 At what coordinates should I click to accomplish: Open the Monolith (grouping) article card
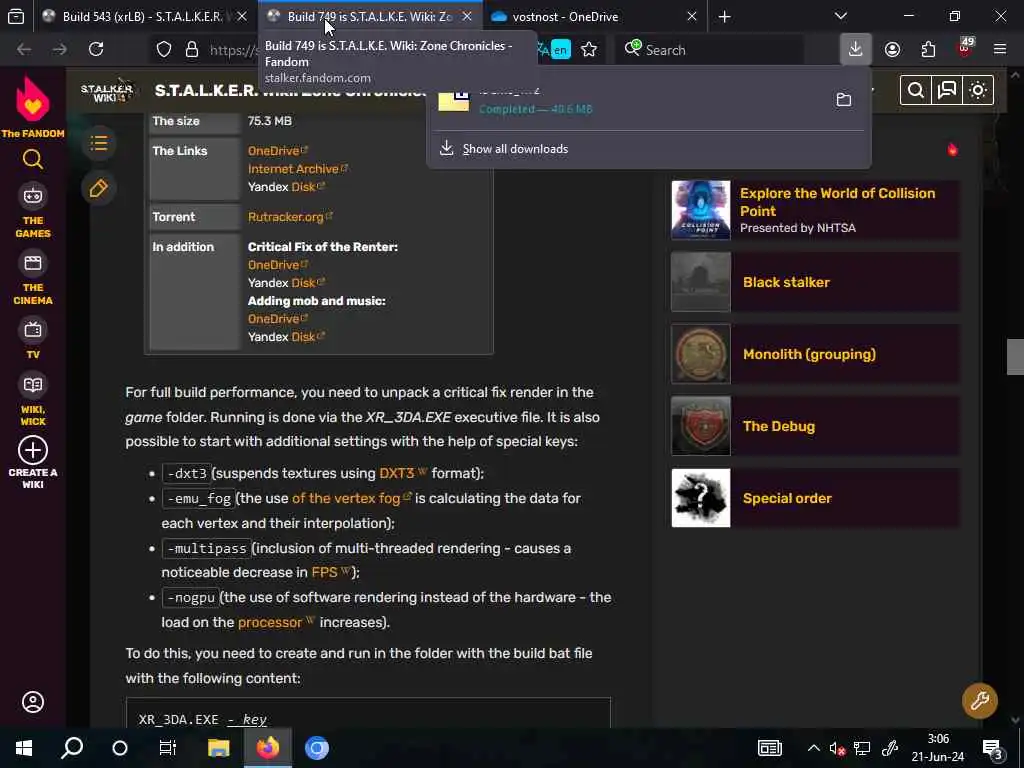point(815,354)
